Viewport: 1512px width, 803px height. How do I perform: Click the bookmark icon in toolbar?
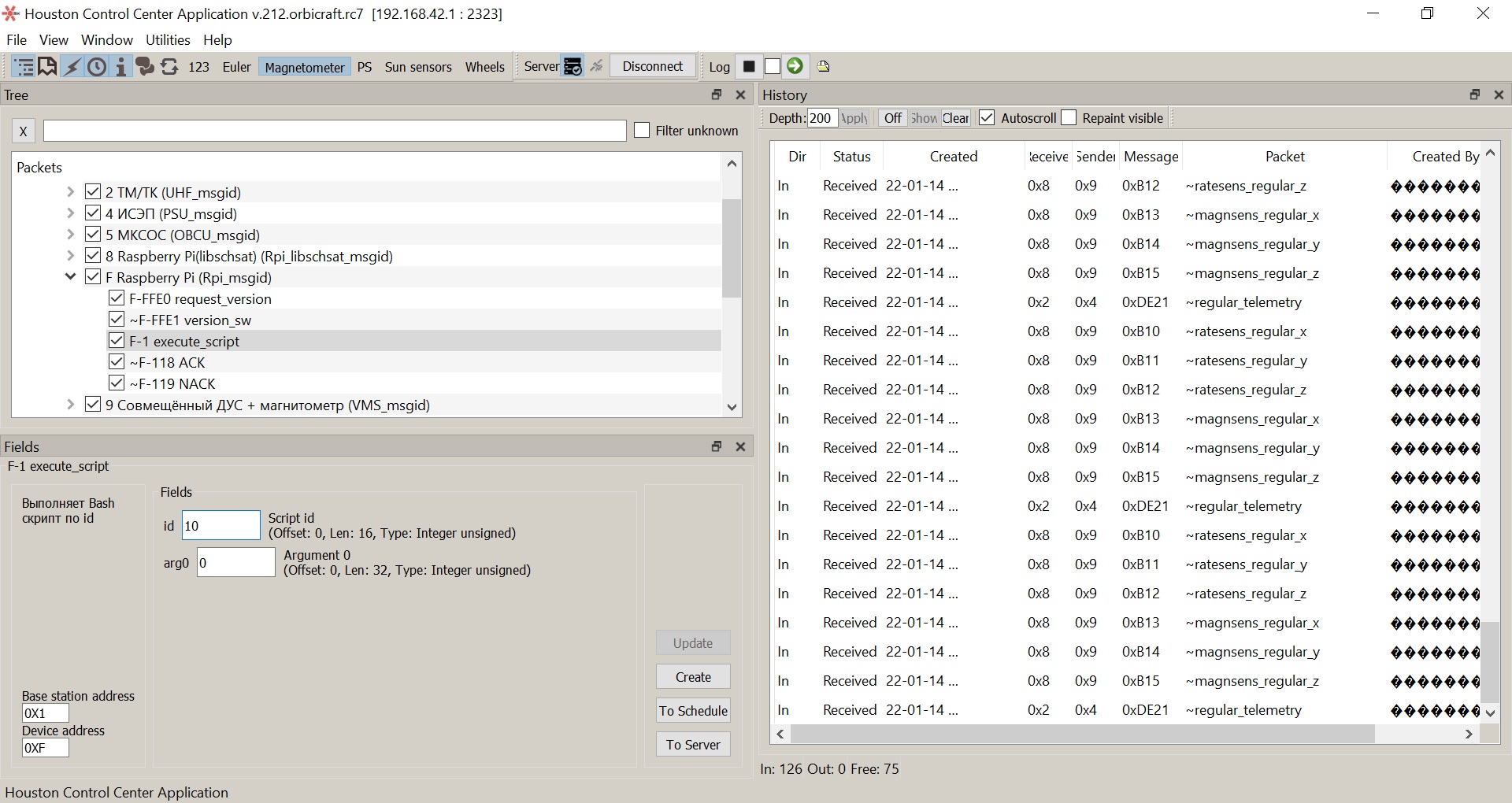pyautogui.click(x=47, y=67)
